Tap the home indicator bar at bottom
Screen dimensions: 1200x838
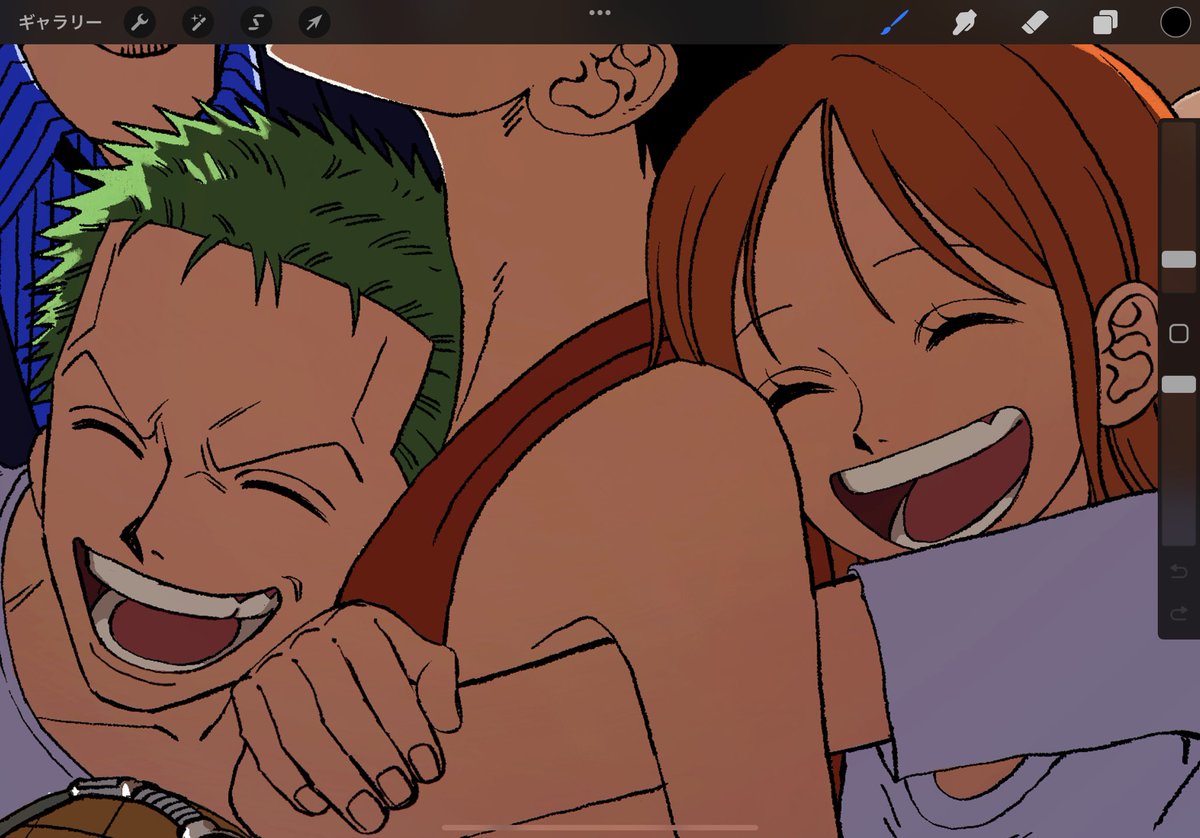600,827
